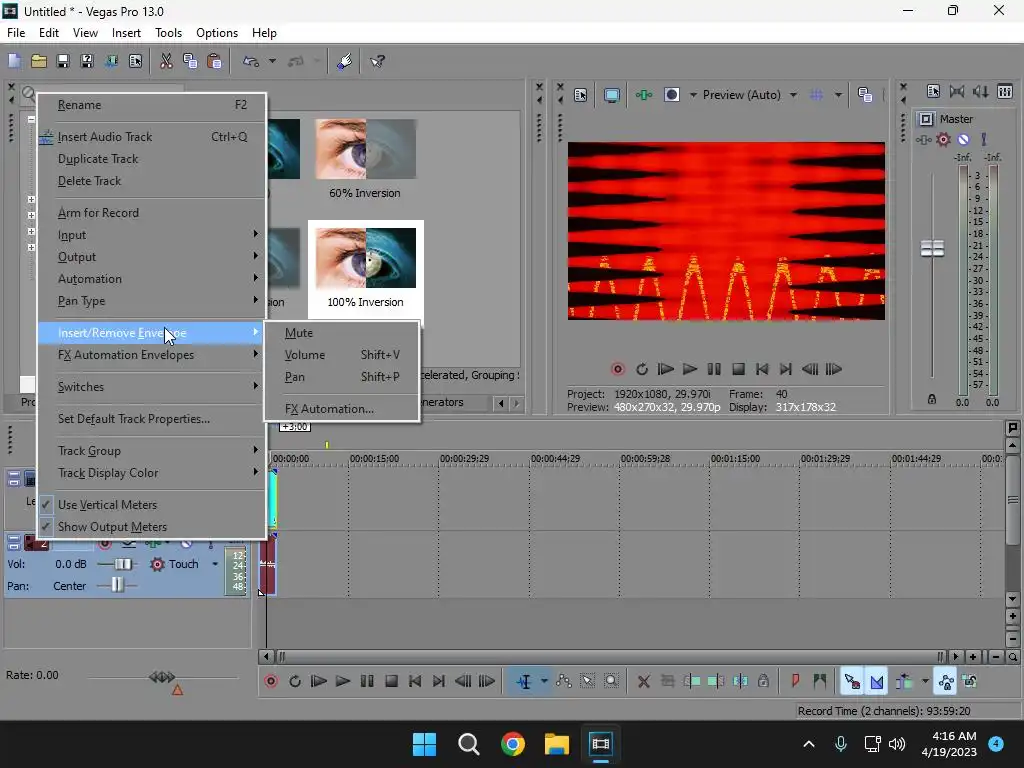The width and height of the screenshot is (1024, 768).
Task: Click the Cut scissors icon
Action: pos(167,61)
